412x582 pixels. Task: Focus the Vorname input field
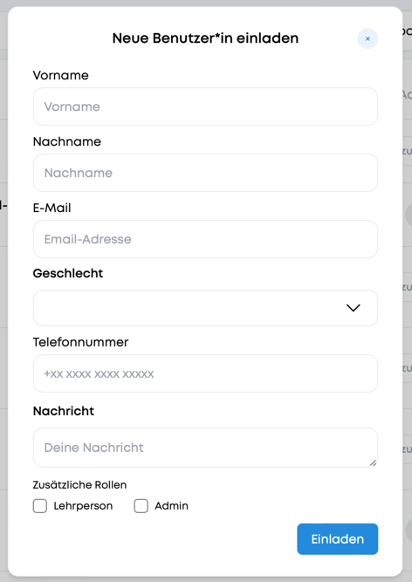(x=205, y=107)
